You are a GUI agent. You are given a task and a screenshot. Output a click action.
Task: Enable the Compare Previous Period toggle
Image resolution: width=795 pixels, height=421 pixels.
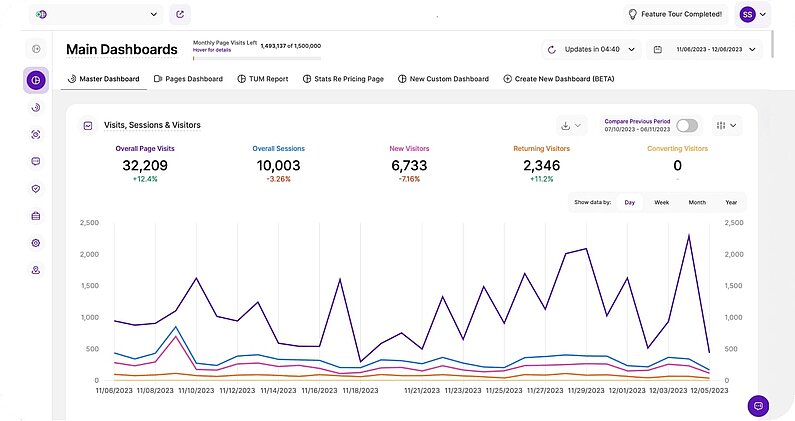coord(687,126)
